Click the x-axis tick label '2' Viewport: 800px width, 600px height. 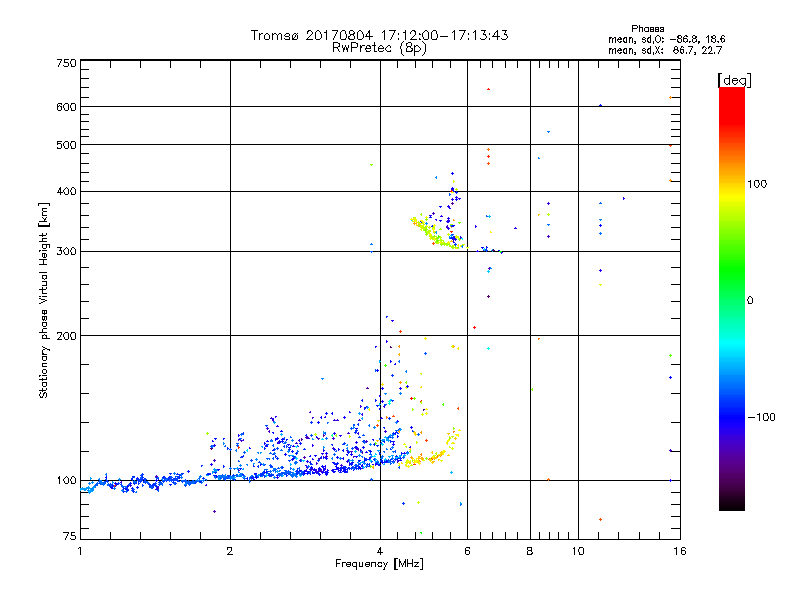click(x=230, y=551)
